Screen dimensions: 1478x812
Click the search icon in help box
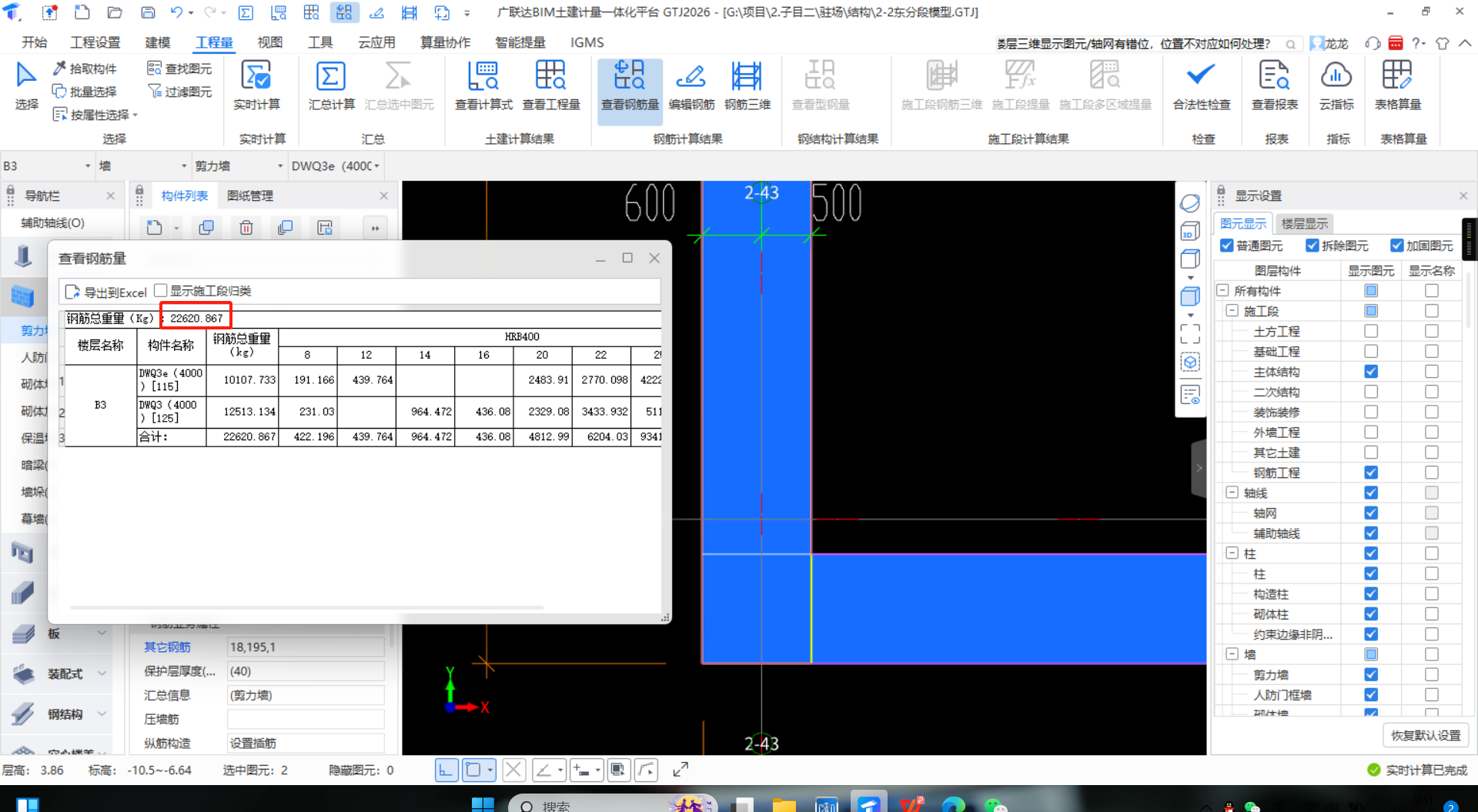pyautogui.click(x=1291, y=44)
